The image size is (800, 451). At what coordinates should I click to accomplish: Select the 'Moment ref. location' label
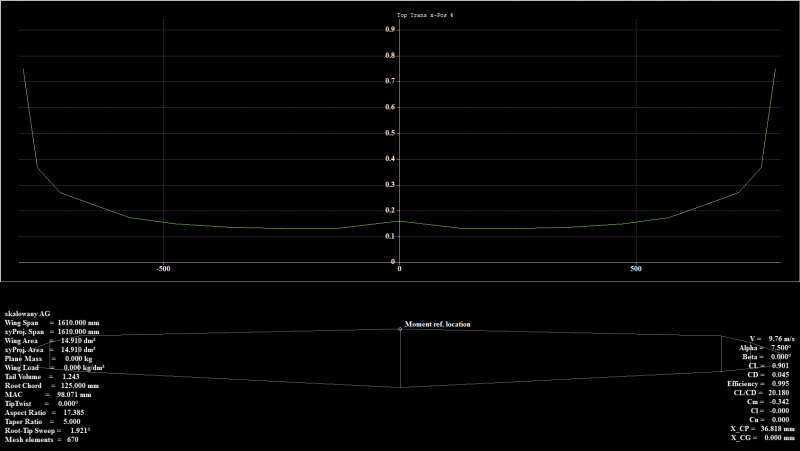tap(437, 324)
